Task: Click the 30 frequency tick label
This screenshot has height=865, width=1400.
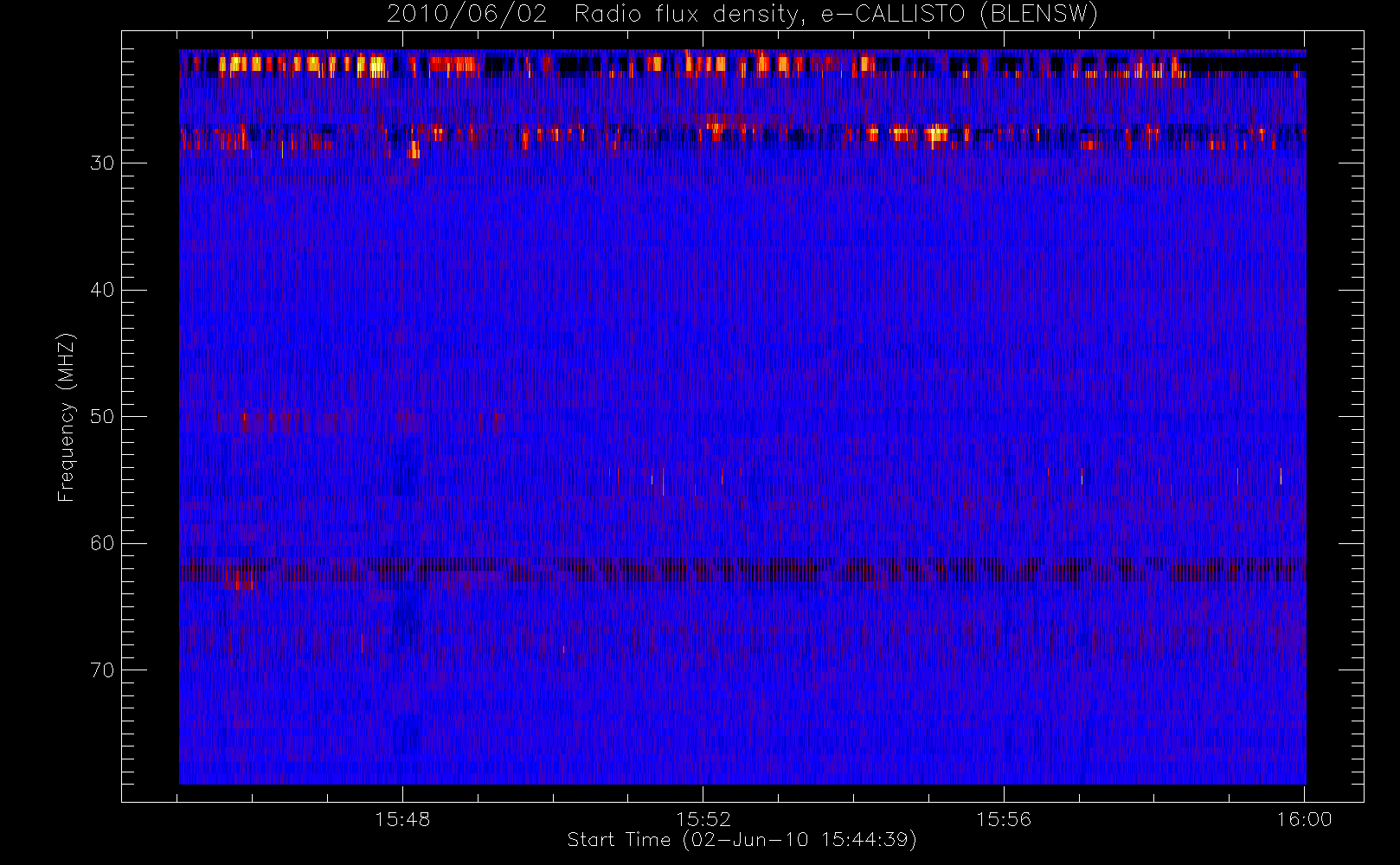Action: coord(102,163)
